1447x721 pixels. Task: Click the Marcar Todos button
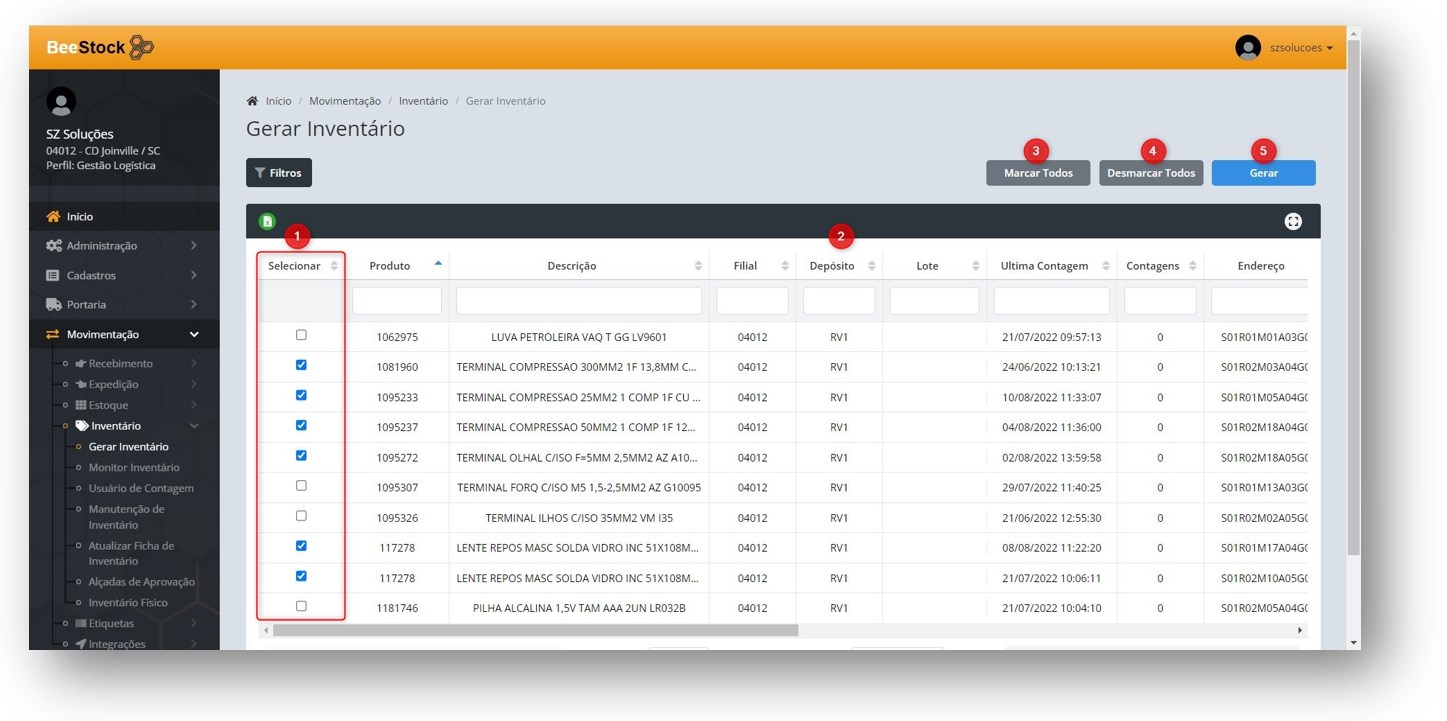point(1038,173)
